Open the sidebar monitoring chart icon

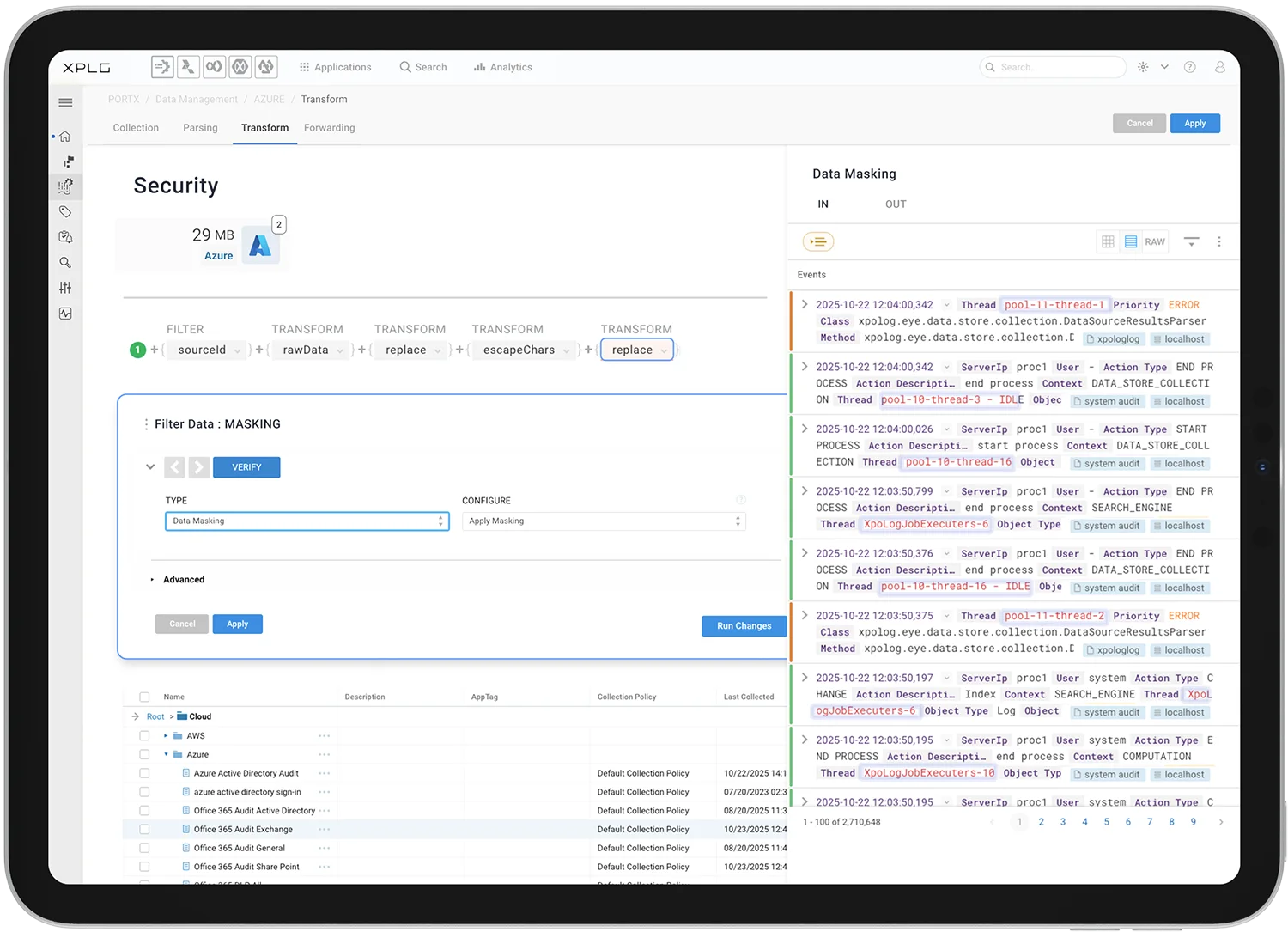pos(65,314)
